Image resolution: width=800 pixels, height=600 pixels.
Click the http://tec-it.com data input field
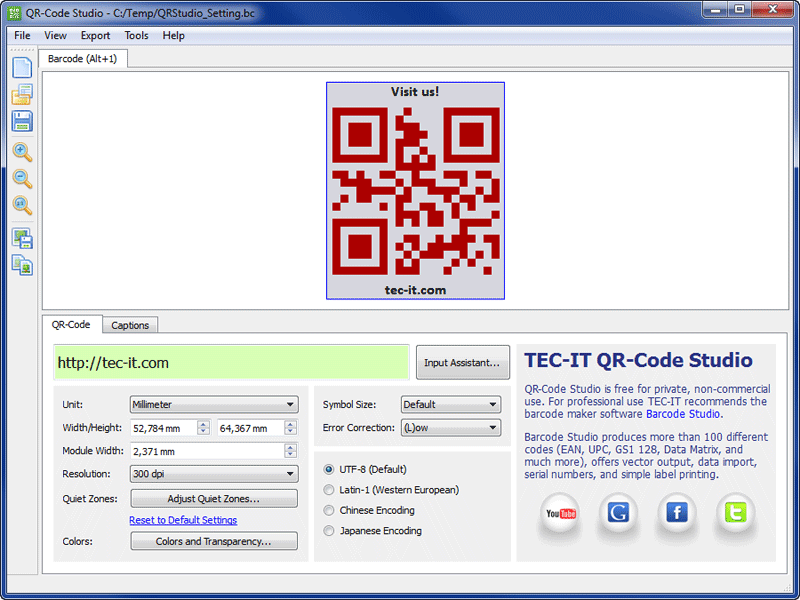coord(232,363)
